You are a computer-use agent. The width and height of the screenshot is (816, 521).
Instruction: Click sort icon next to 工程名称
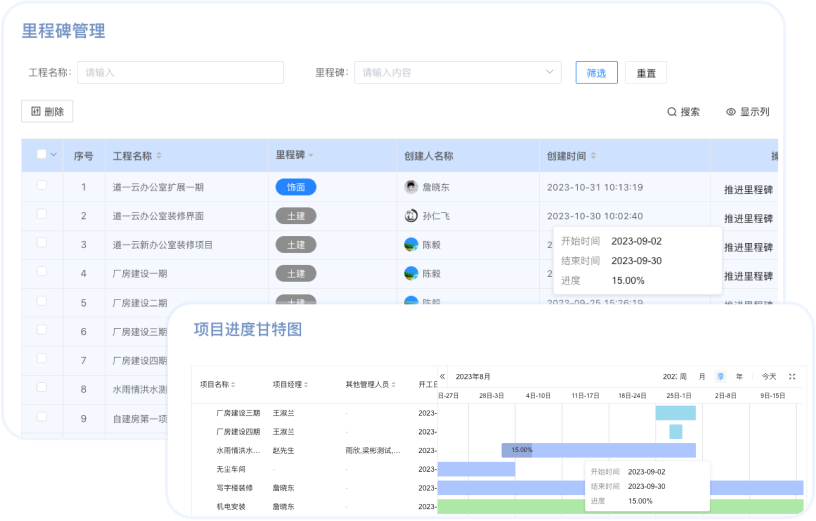[x=159, y=156]
